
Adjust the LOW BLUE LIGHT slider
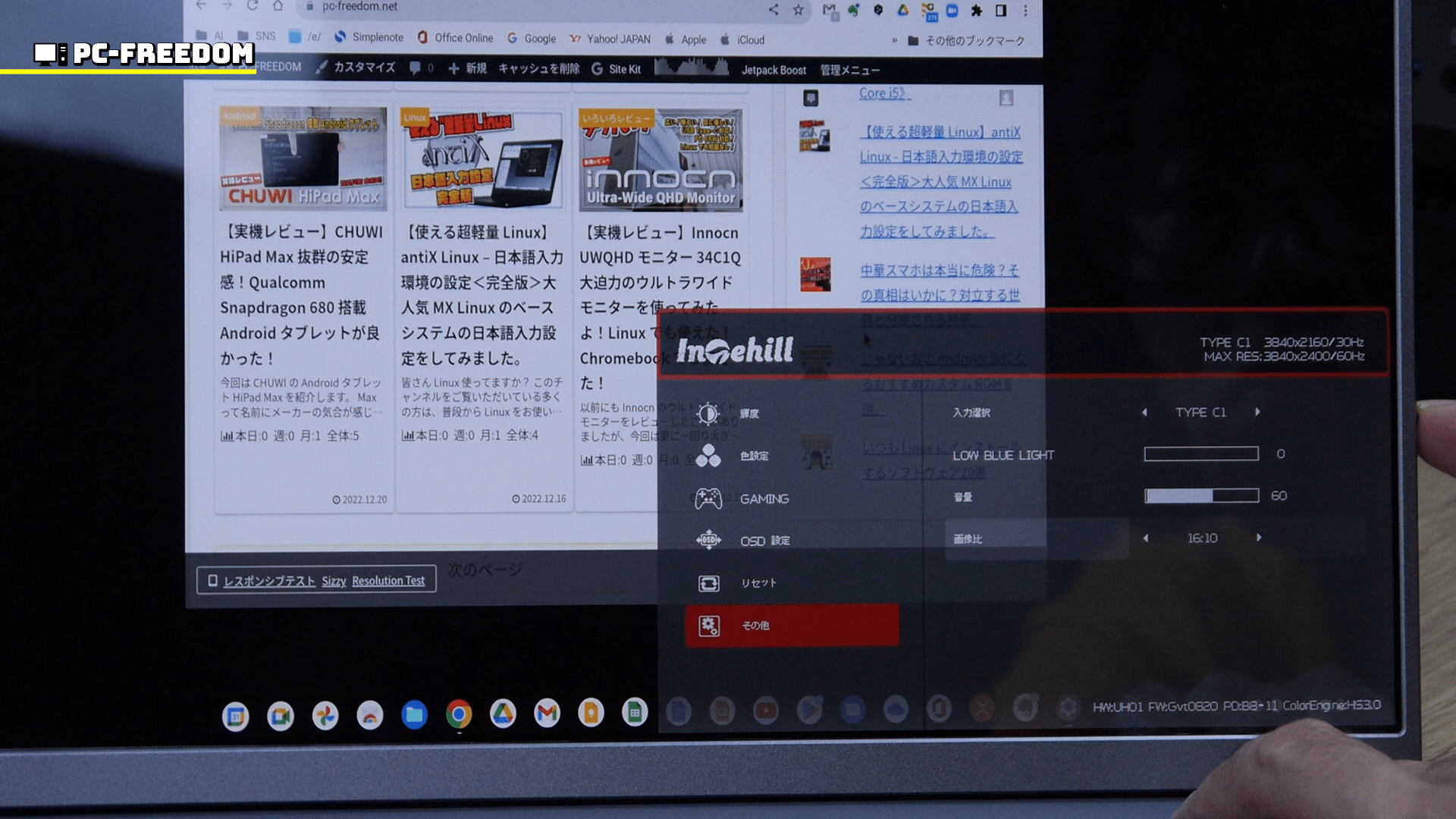point(1201,454)
